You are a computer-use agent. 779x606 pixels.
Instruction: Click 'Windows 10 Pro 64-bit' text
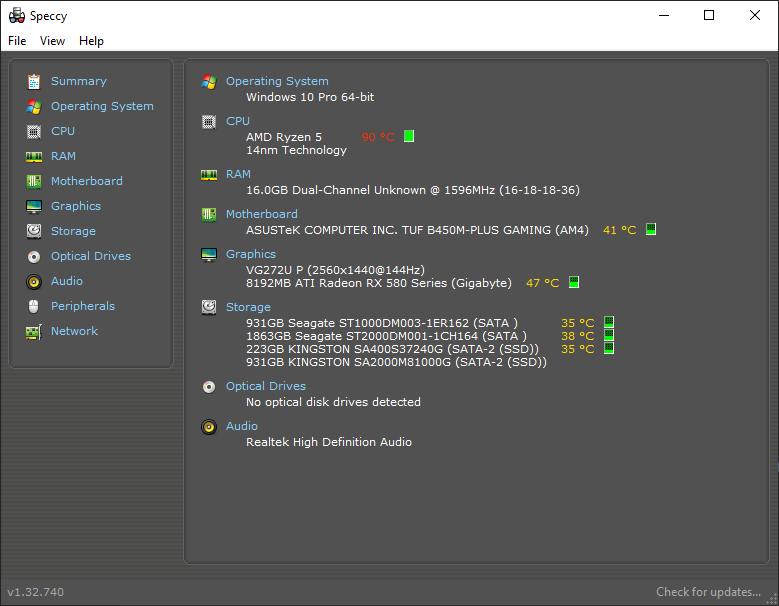point(310,97)
